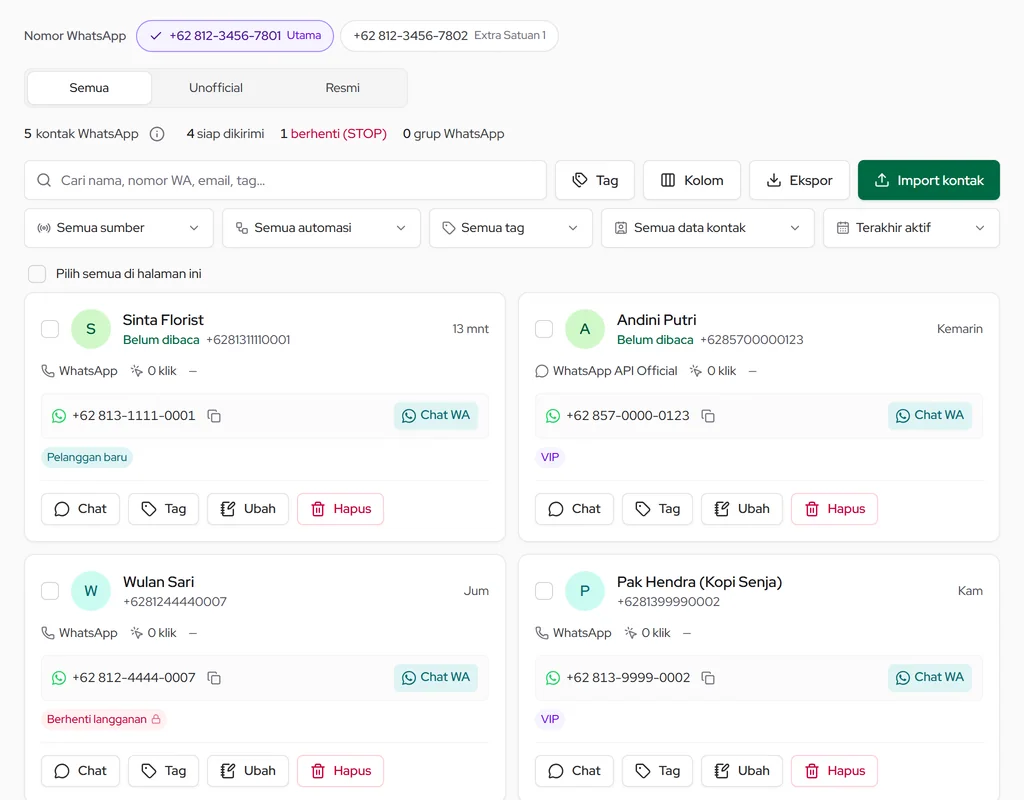Image resolution: width=1024 pixels, height=800 pixels.
Task: Select main number +62 812-3456-7801 Utama
Action: click(235, 36)
